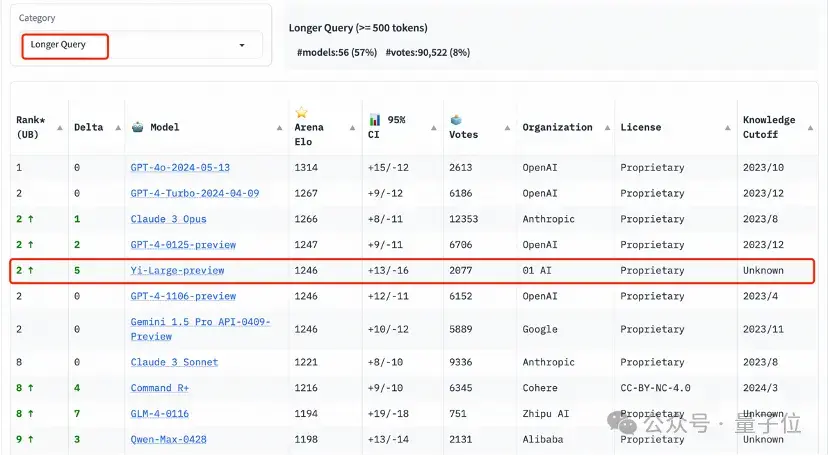The image size is (828, 456).
Task: Click the robot icon next to Model header
Action: click(x=138, y=128)
